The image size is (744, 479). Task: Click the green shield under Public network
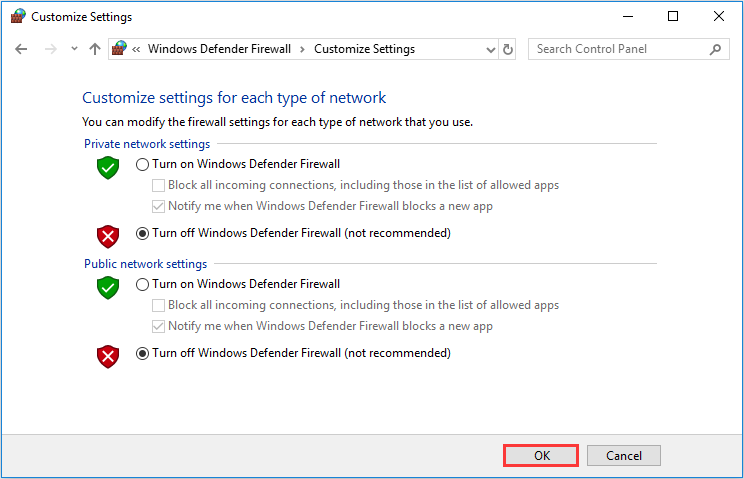[108, 287]
